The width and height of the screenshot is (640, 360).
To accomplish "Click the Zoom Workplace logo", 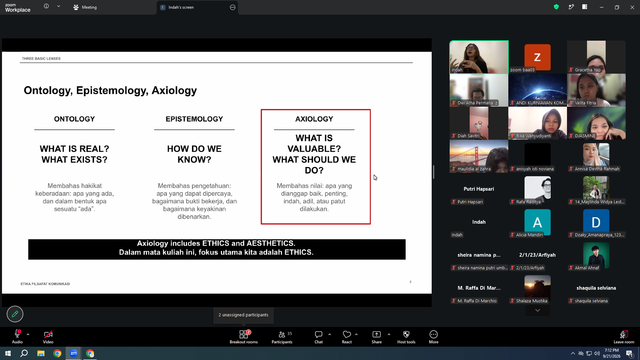I will coord(18,7).
